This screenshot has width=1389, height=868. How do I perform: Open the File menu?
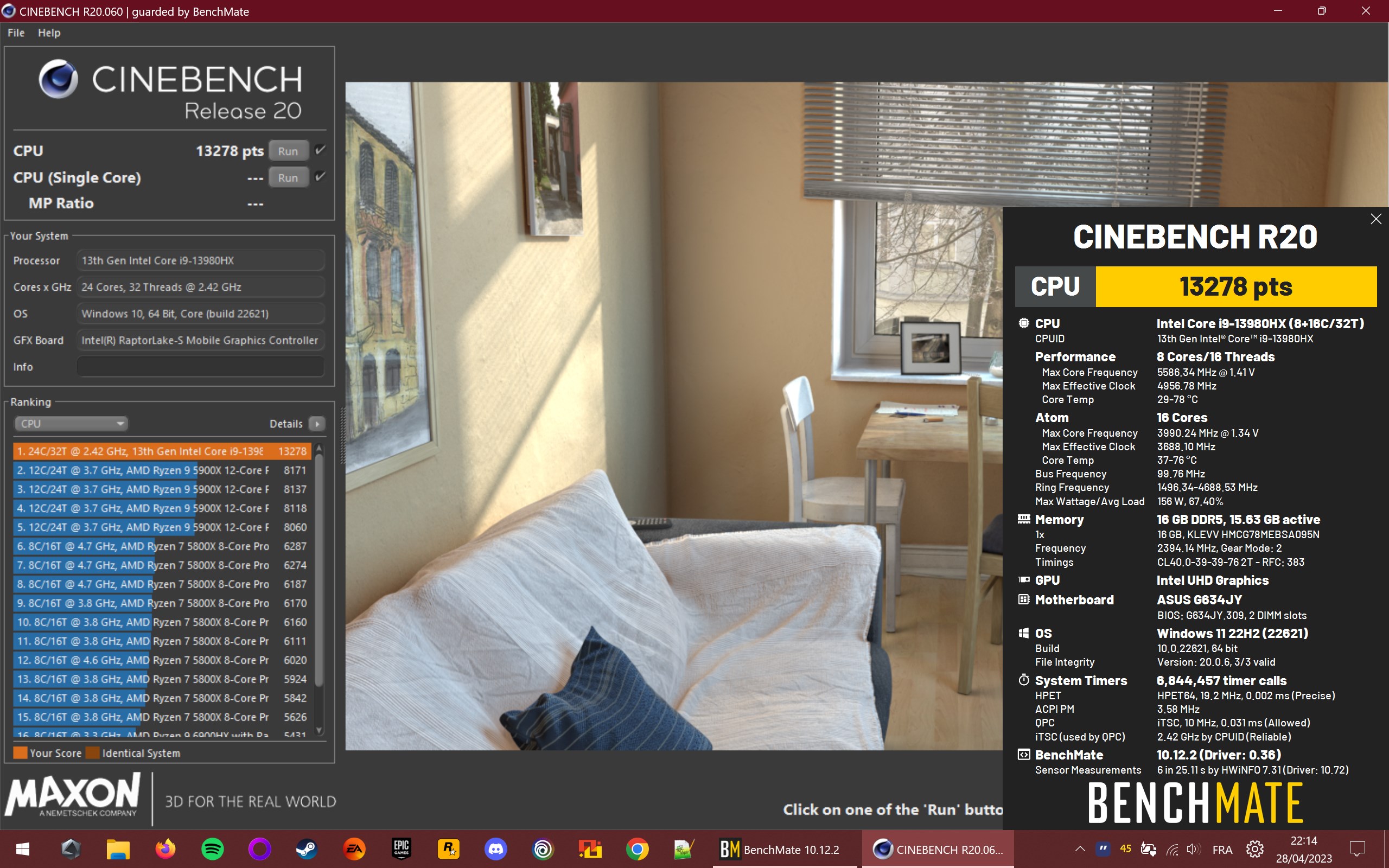tap(16, 33)
